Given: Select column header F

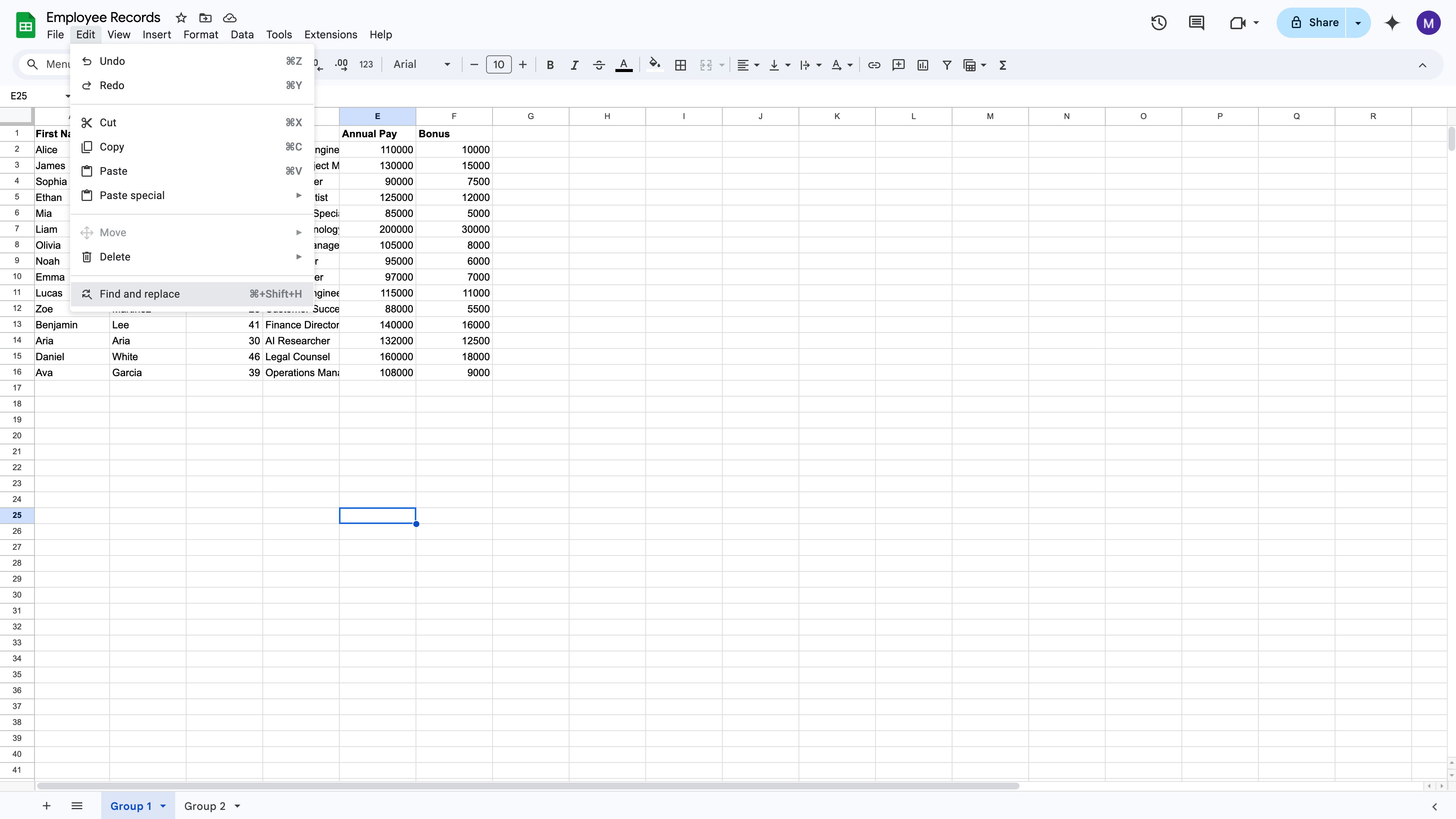Looking at the screenshot, I should click(454, 116).
